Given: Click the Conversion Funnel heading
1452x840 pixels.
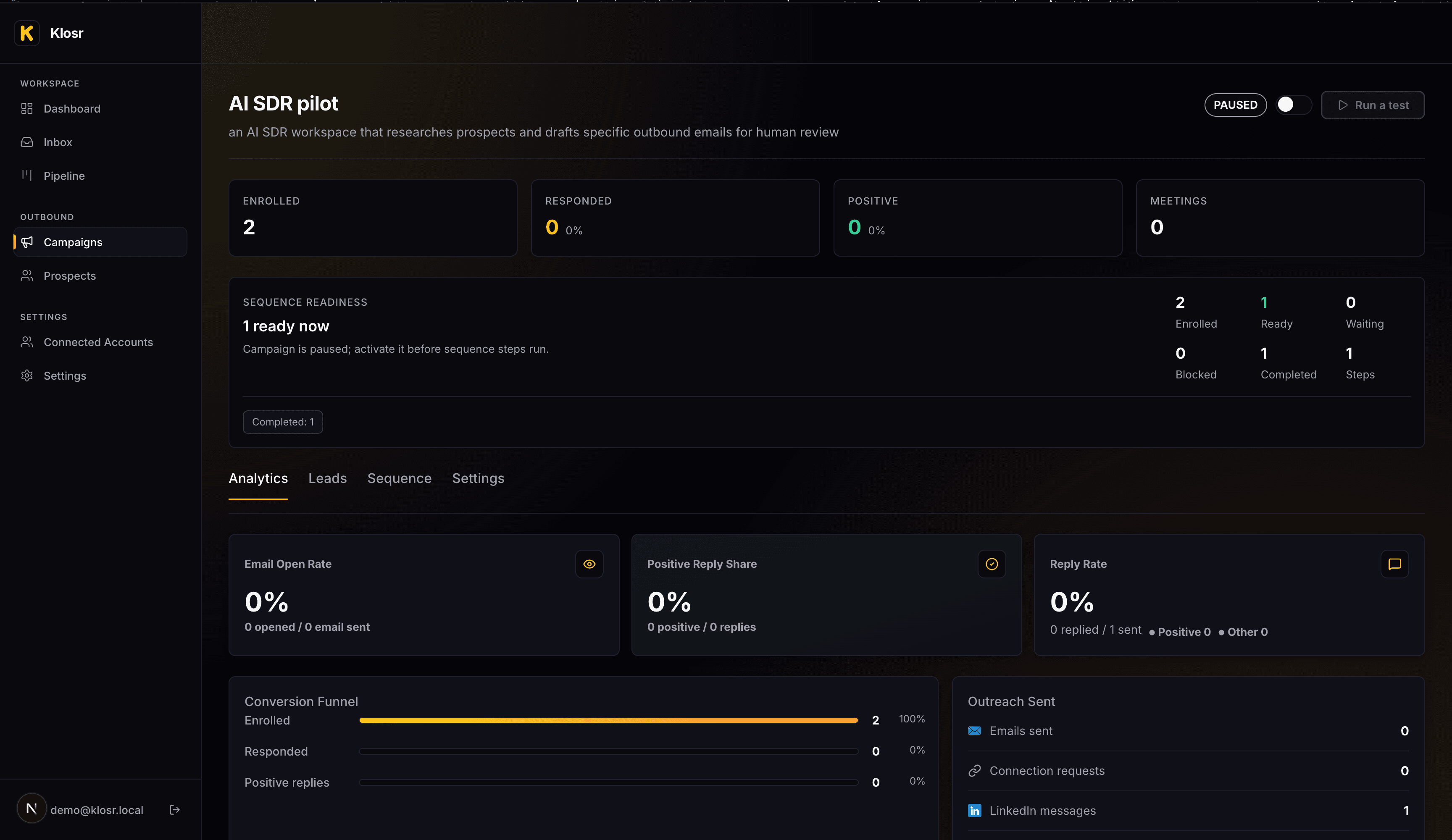Looking at the screenshot, I should [301, 701].
